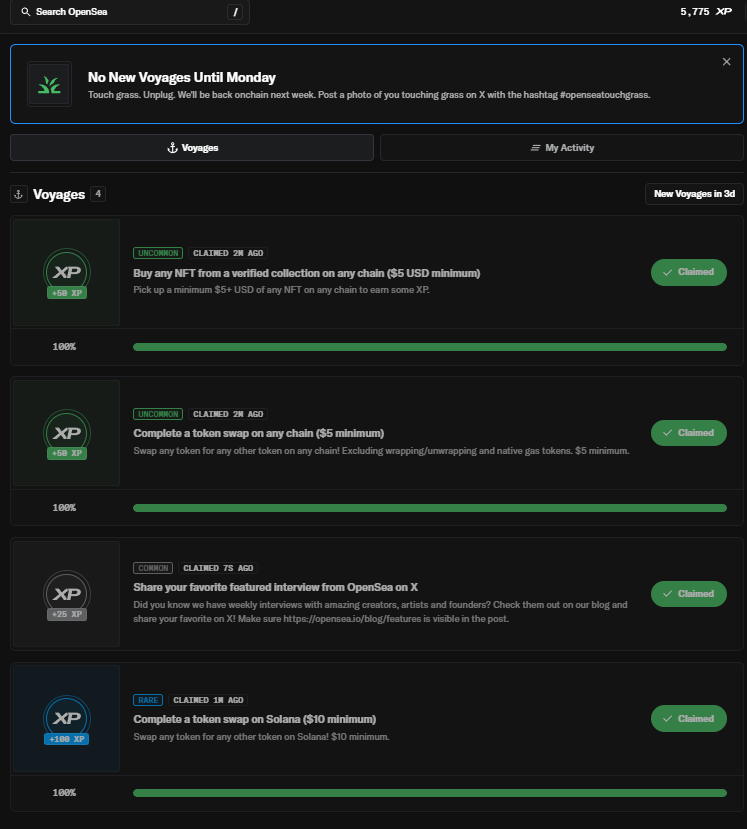Click progress bar of Buy any NFT voyage
The image size is (747, 829).
pyautogui.click(x=430, y=347)
